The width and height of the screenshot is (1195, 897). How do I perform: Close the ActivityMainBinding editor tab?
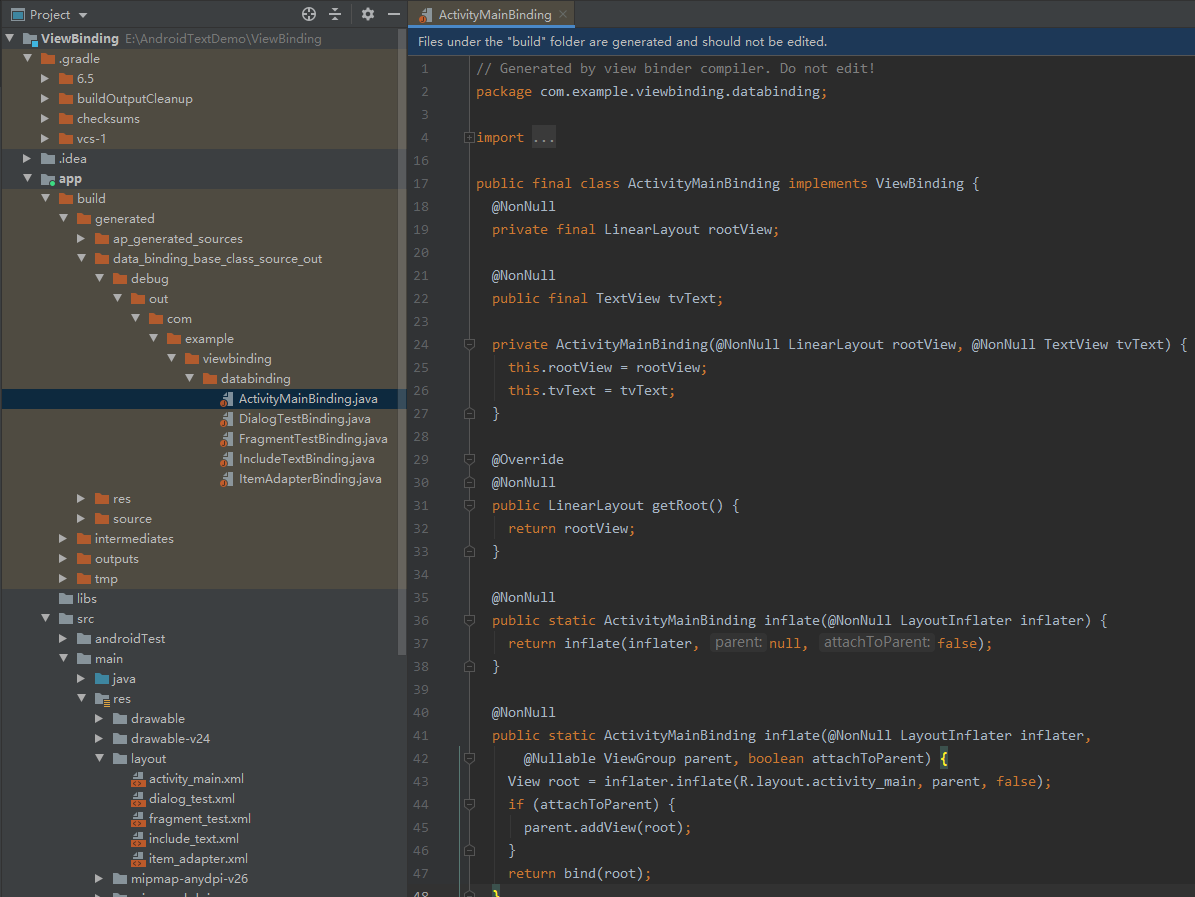point(562,14)
